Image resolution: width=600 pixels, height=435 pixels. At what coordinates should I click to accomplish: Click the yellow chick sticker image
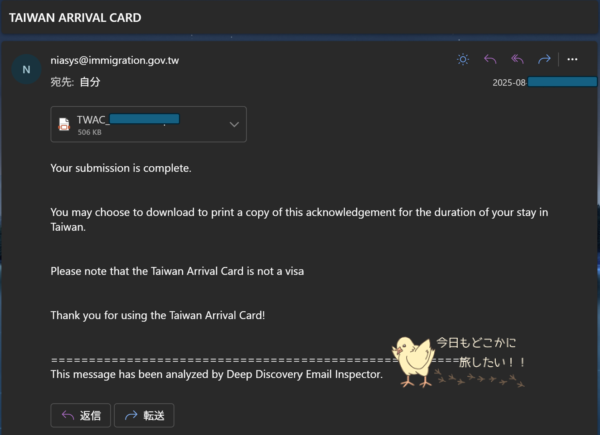click(414, 362)
